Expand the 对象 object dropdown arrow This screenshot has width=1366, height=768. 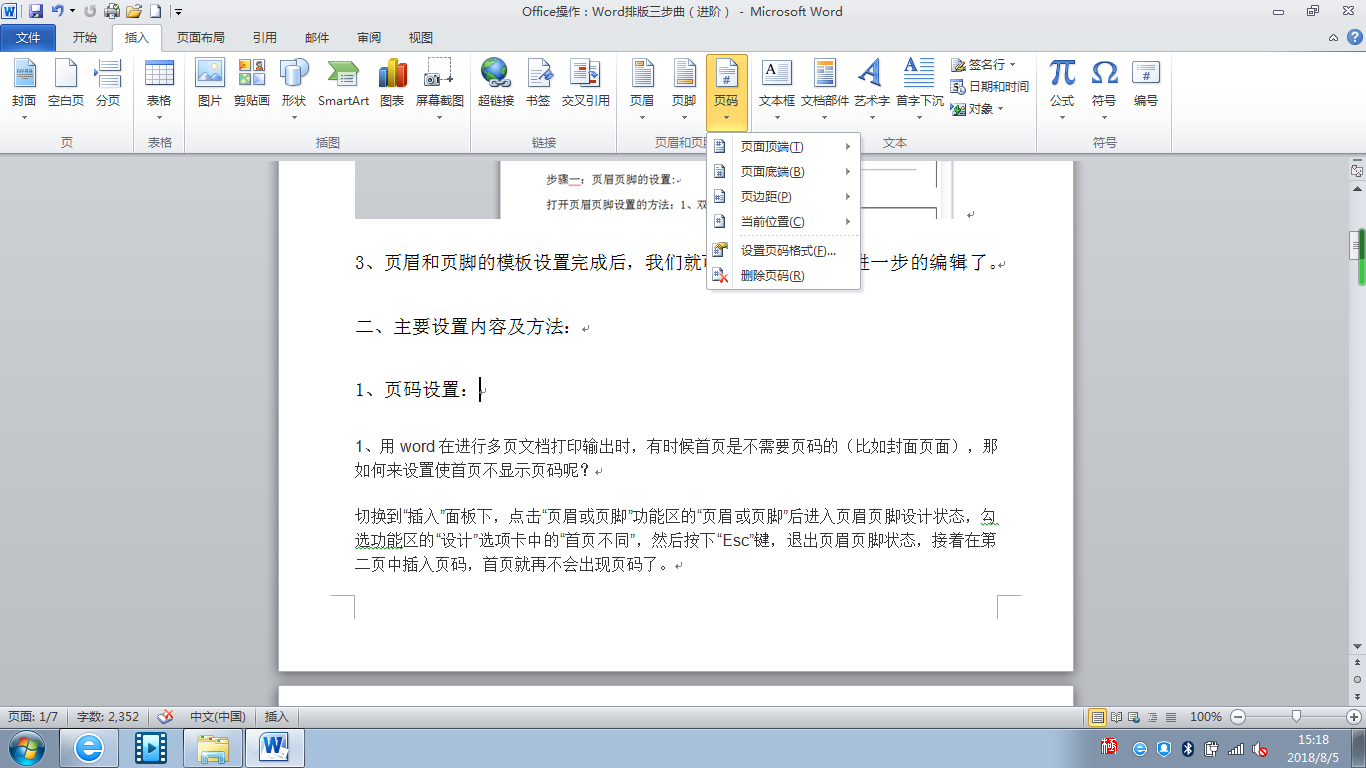[x=1000, y=109]
